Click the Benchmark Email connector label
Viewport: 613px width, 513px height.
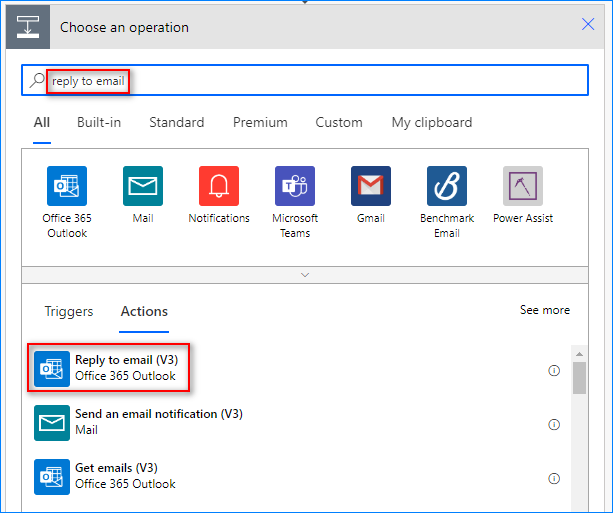click(447, 226)
